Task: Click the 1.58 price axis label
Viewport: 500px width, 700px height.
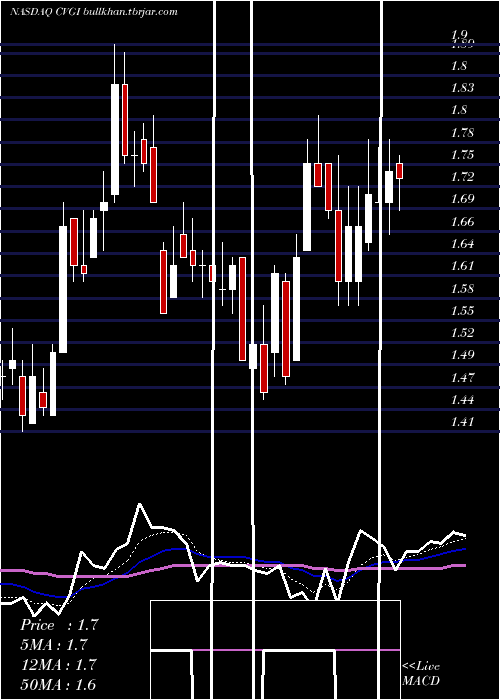Action: tap(462, 288)
